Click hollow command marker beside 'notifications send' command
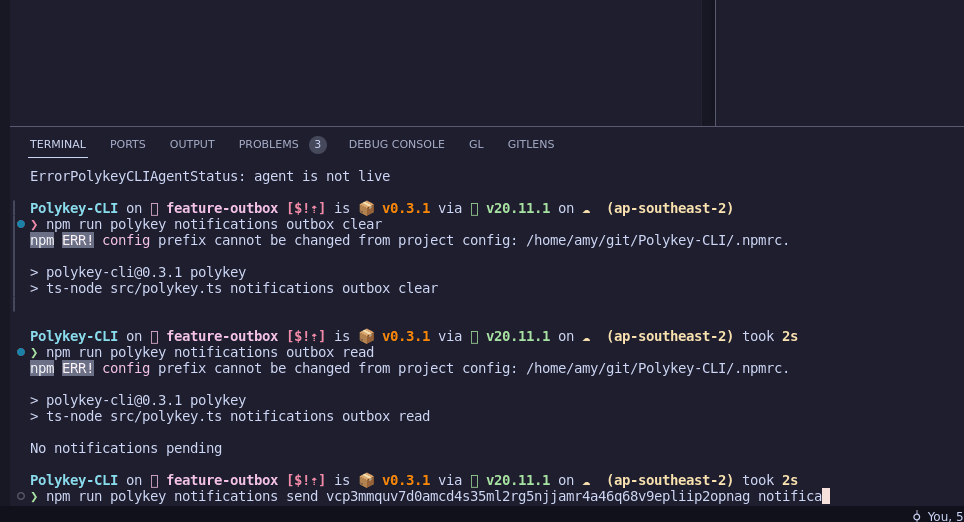The image size is (964, 522). [21, 496]
